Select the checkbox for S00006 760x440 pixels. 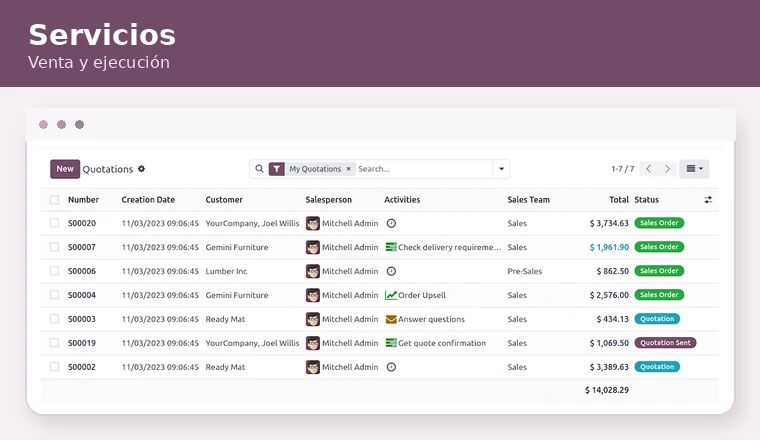coord(54,271)
